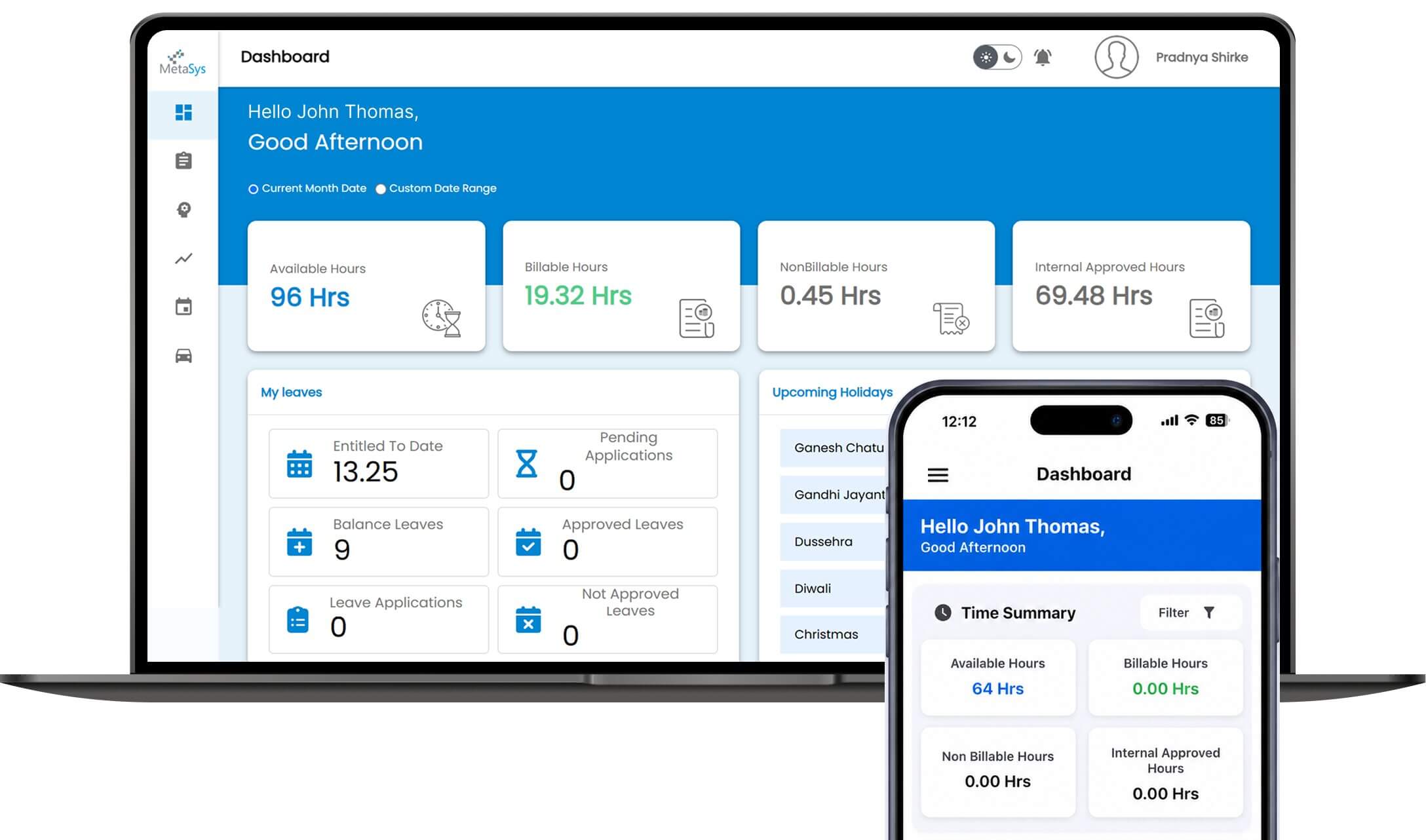
Task: Click the phone's cellular signal bars
Action: pyautogui.click(x=1169, y=421)
